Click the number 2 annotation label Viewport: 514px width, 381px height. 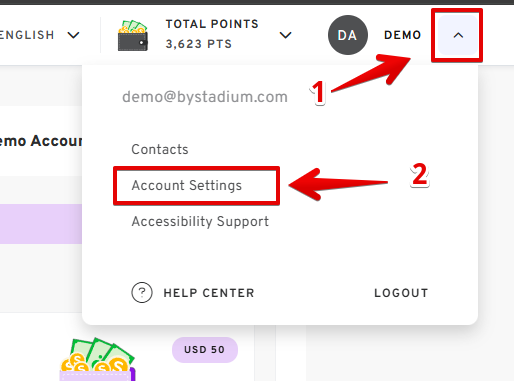tap(420, 175)
